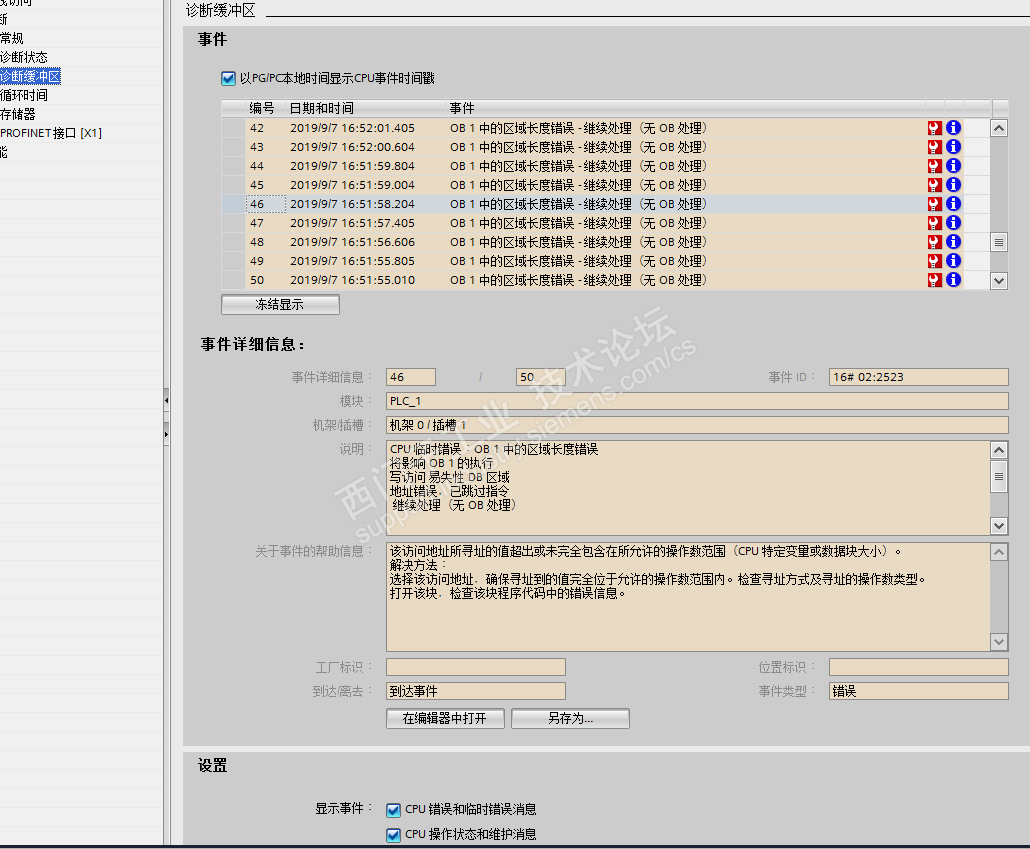Click blue info icon in row 43
1030x849 pixels.
pyautogui.click(x=953, y=147)
